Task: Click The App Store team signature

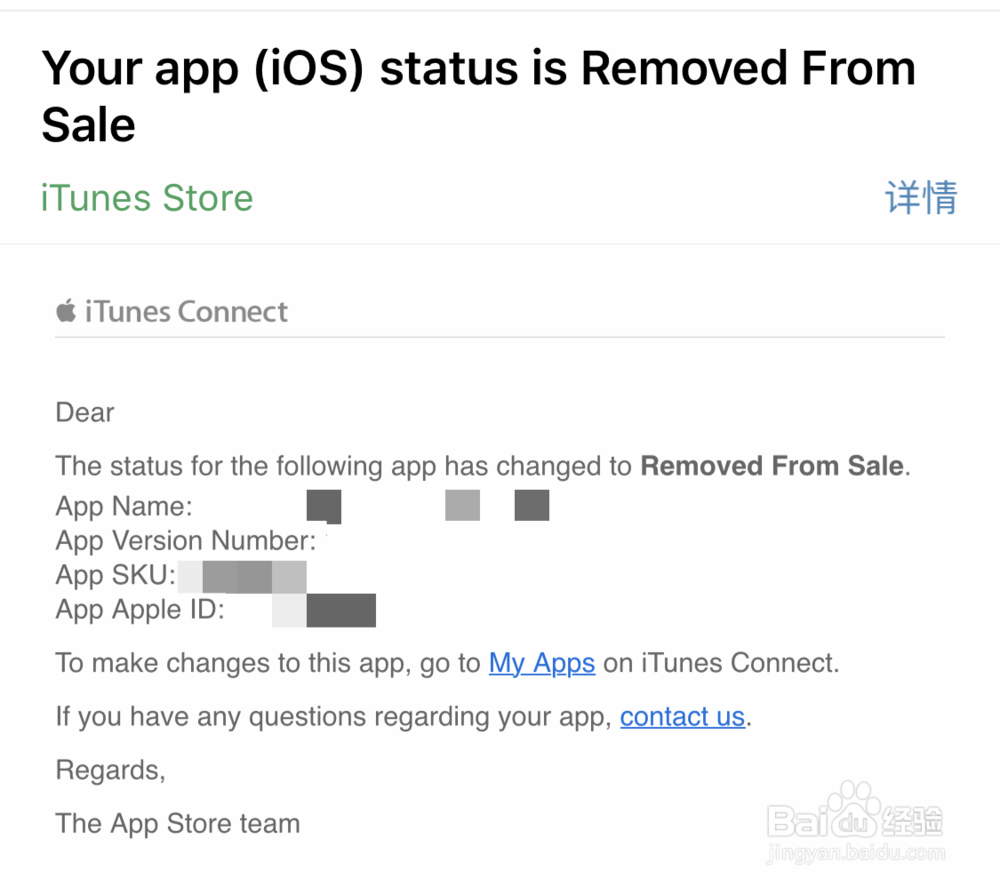Action: (178, 824)
